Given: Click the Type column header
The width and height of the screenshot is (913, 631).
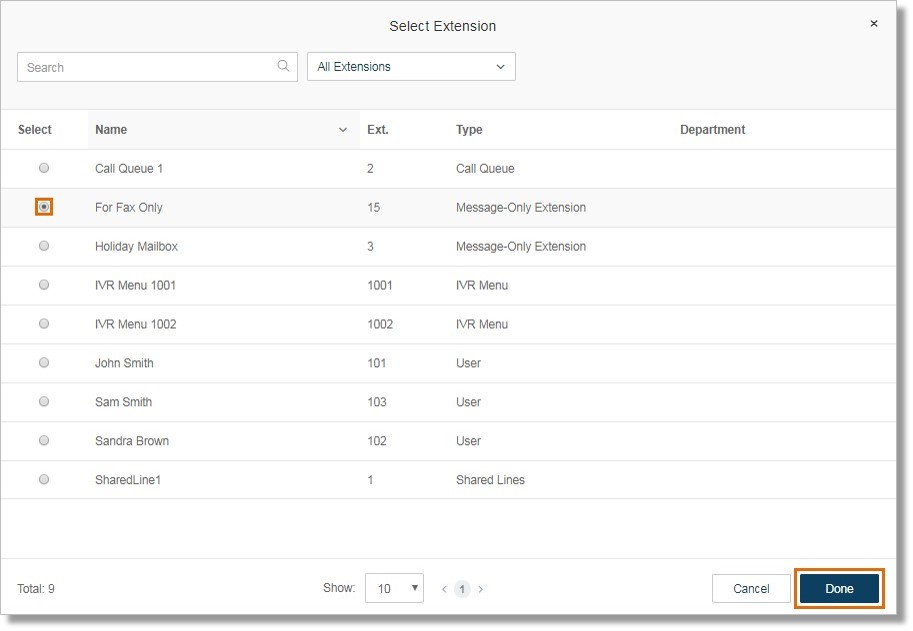Looking at the screenshot, I should click(469, 130).
